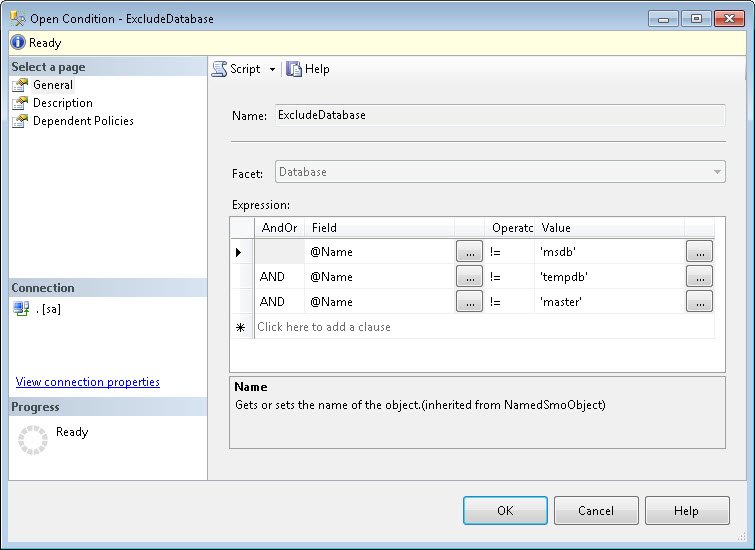
Task: Click the Cancel button
Action: pos(596,511)
